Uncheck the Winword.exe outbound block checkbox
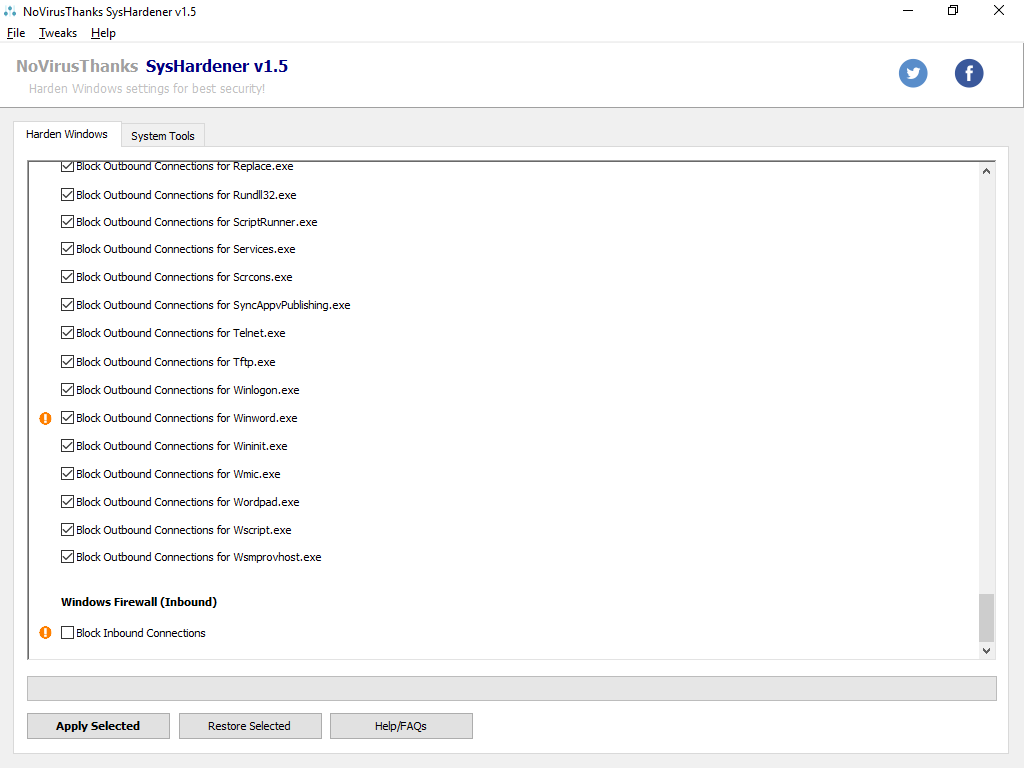The width and height of the screenshot is (1024, 768). click(x=67, y=418)
